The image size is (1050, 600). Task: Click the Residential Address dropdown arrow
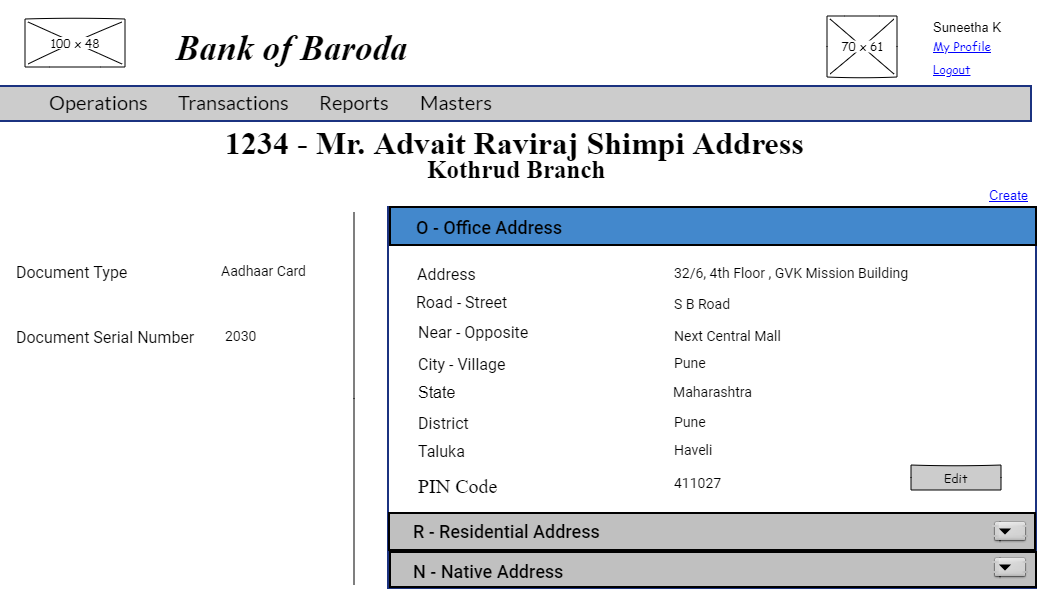pos(1009,531)
